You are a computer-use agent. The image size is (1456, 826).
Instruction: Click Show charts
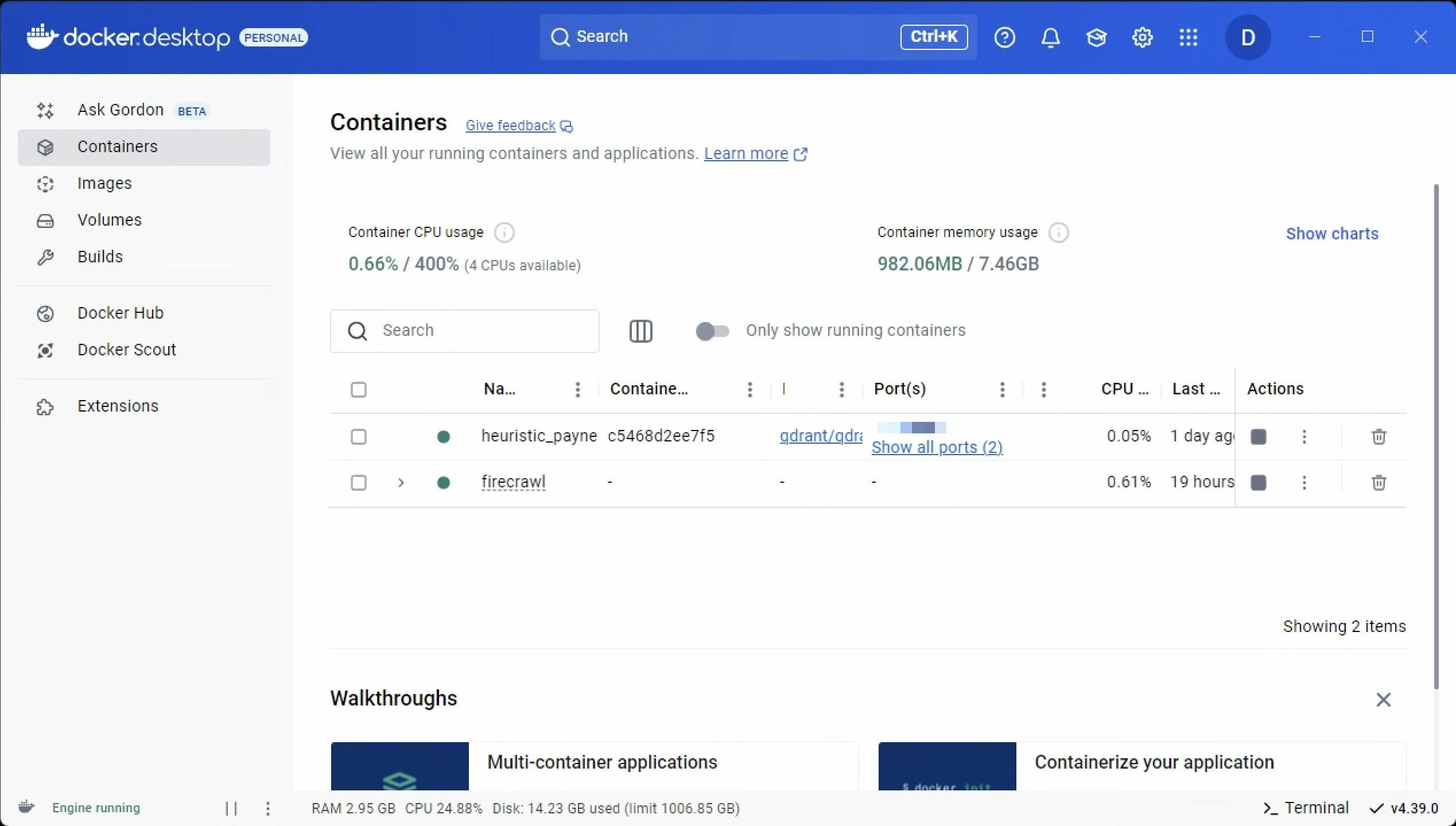point(1331,234)
